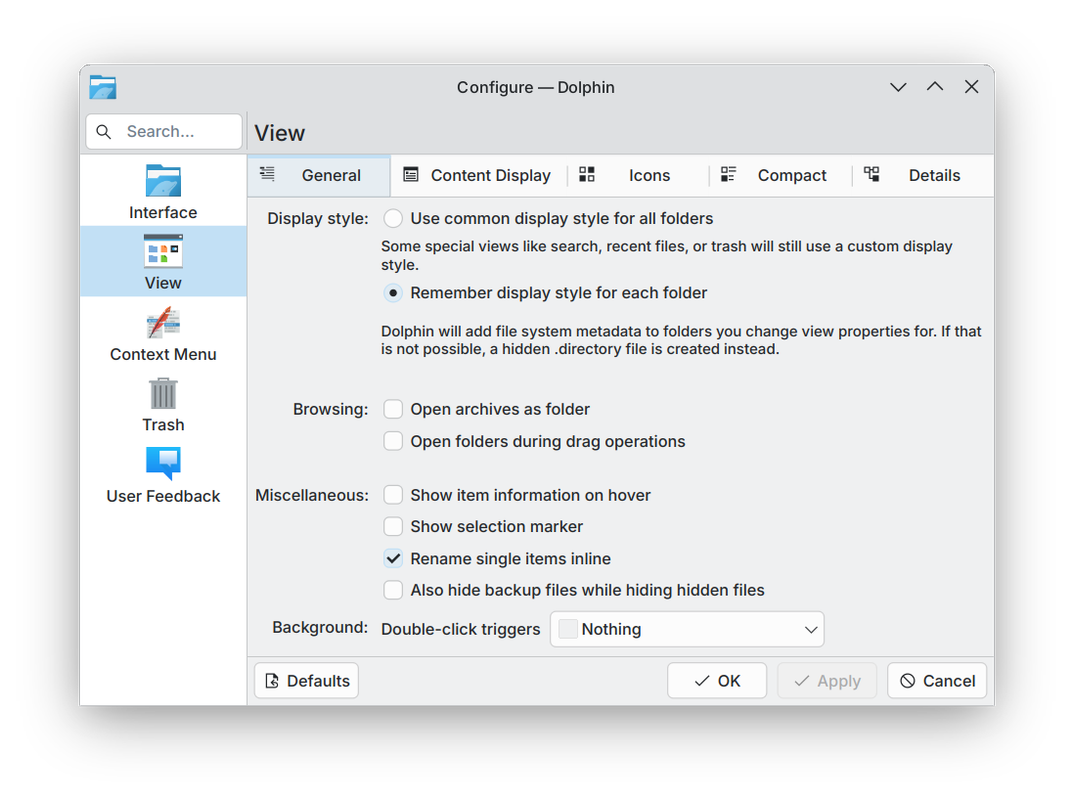Screen dimensions: 1074x800
Task: Uncheck Rename single items inline
Action: [497, 559]
